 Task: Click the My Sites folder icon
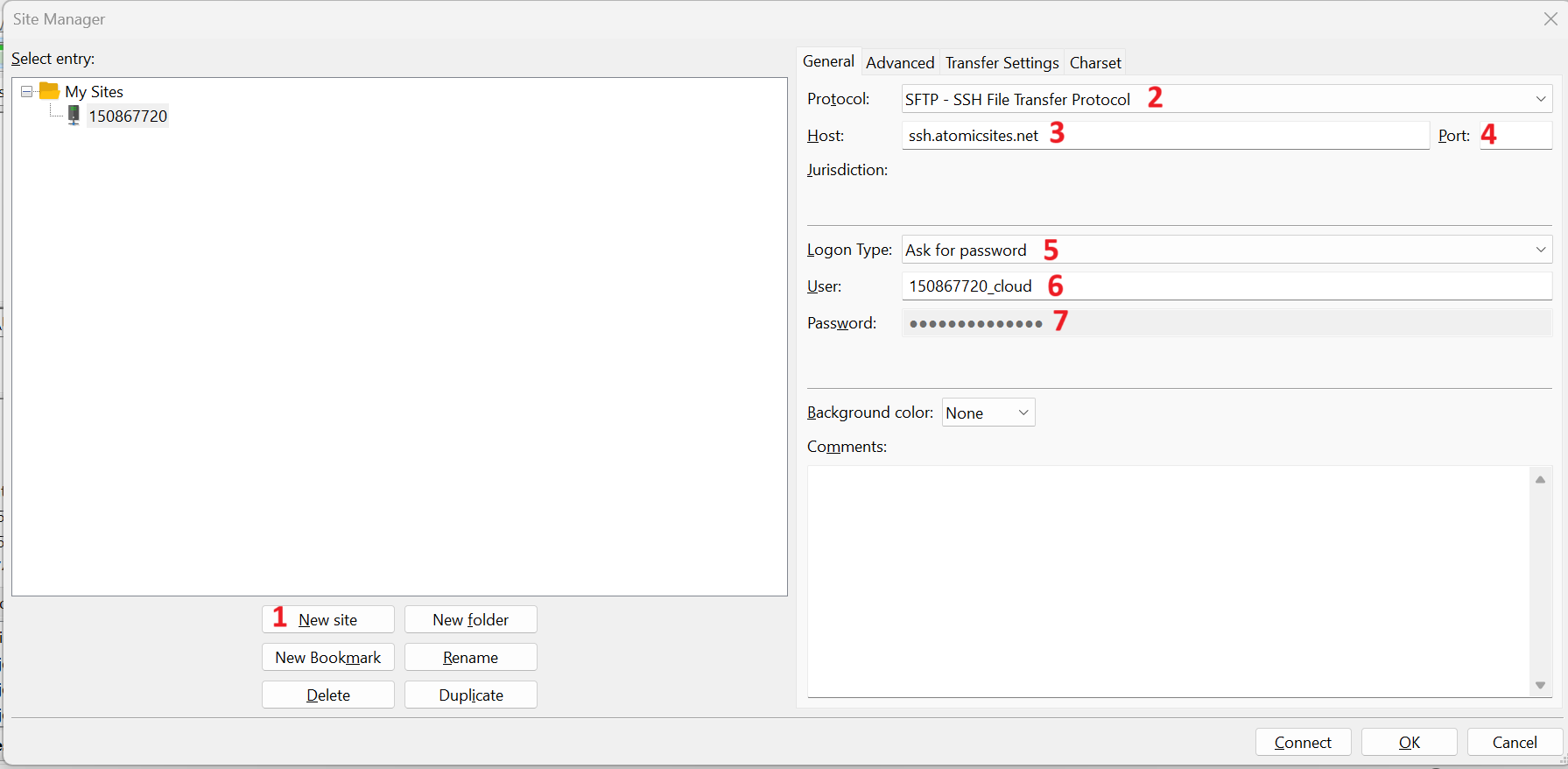(x=49, y=91)
